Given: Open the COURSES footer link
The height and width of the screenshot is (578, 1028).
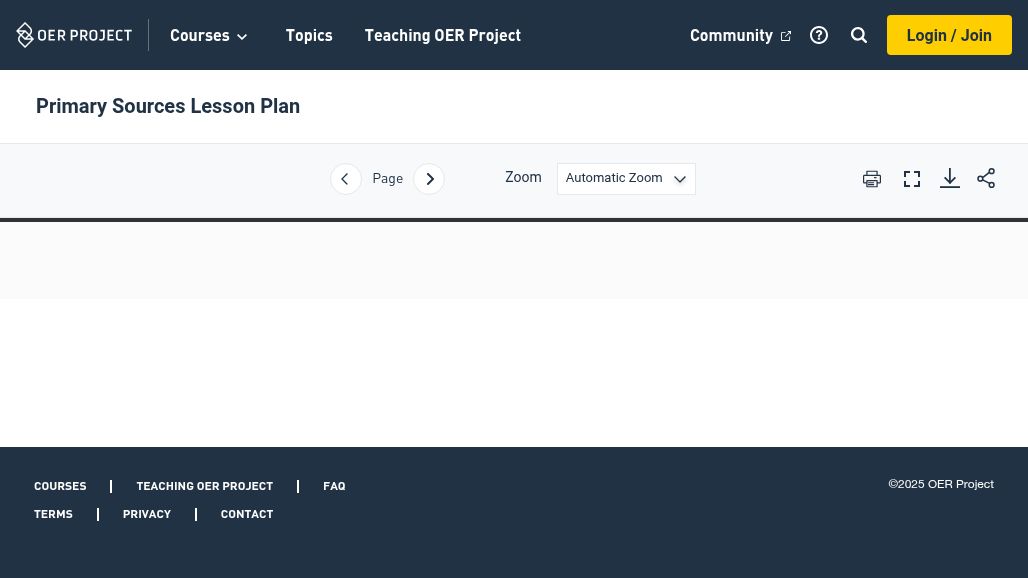Looking at the screenshot, I should point(60,486).
